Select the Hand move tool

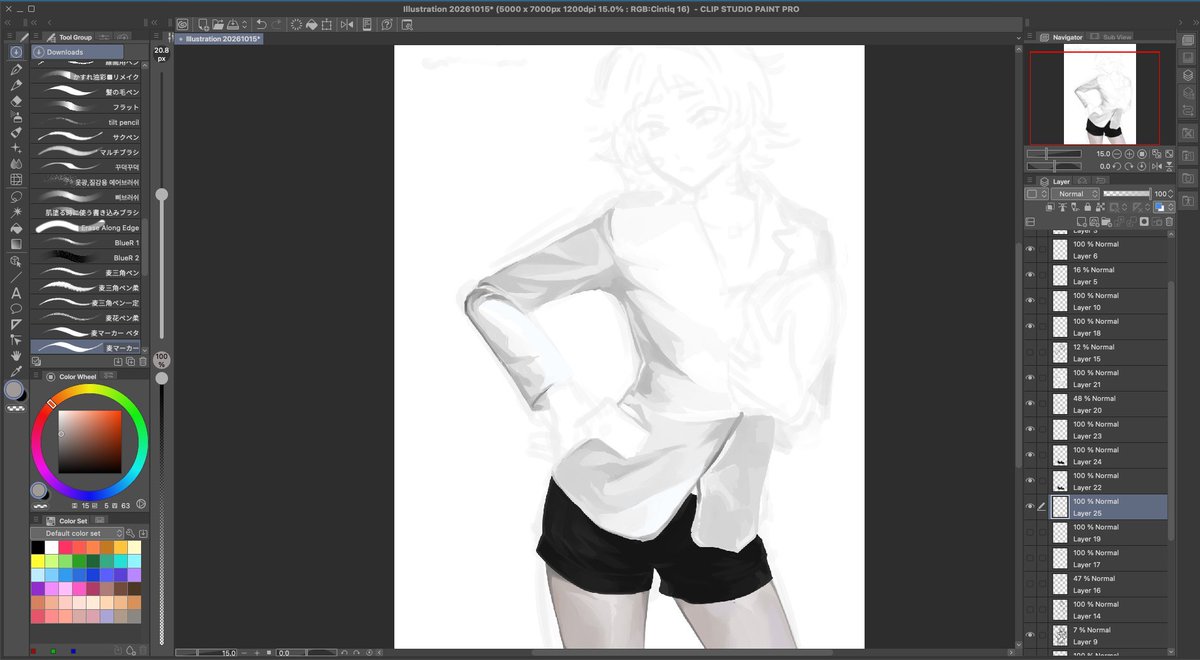pos(16,356)
